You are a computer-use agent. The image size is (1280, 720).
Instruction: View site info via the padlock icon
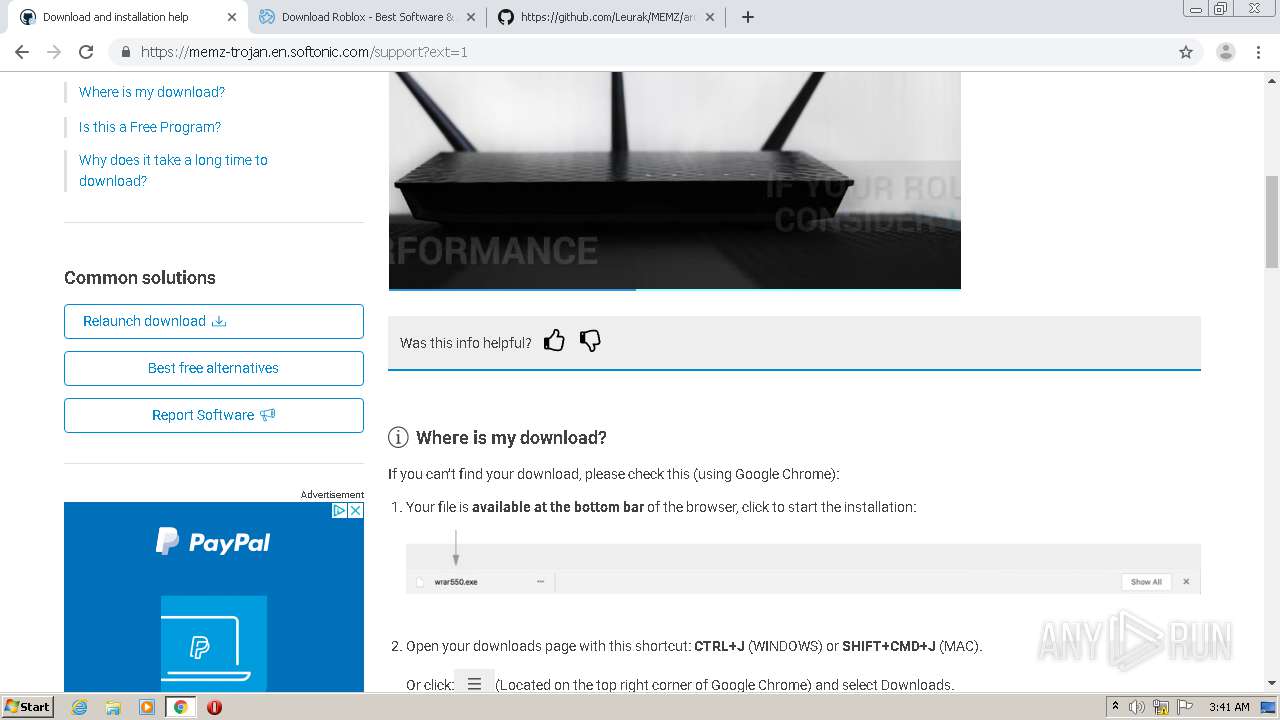point(125,52)
